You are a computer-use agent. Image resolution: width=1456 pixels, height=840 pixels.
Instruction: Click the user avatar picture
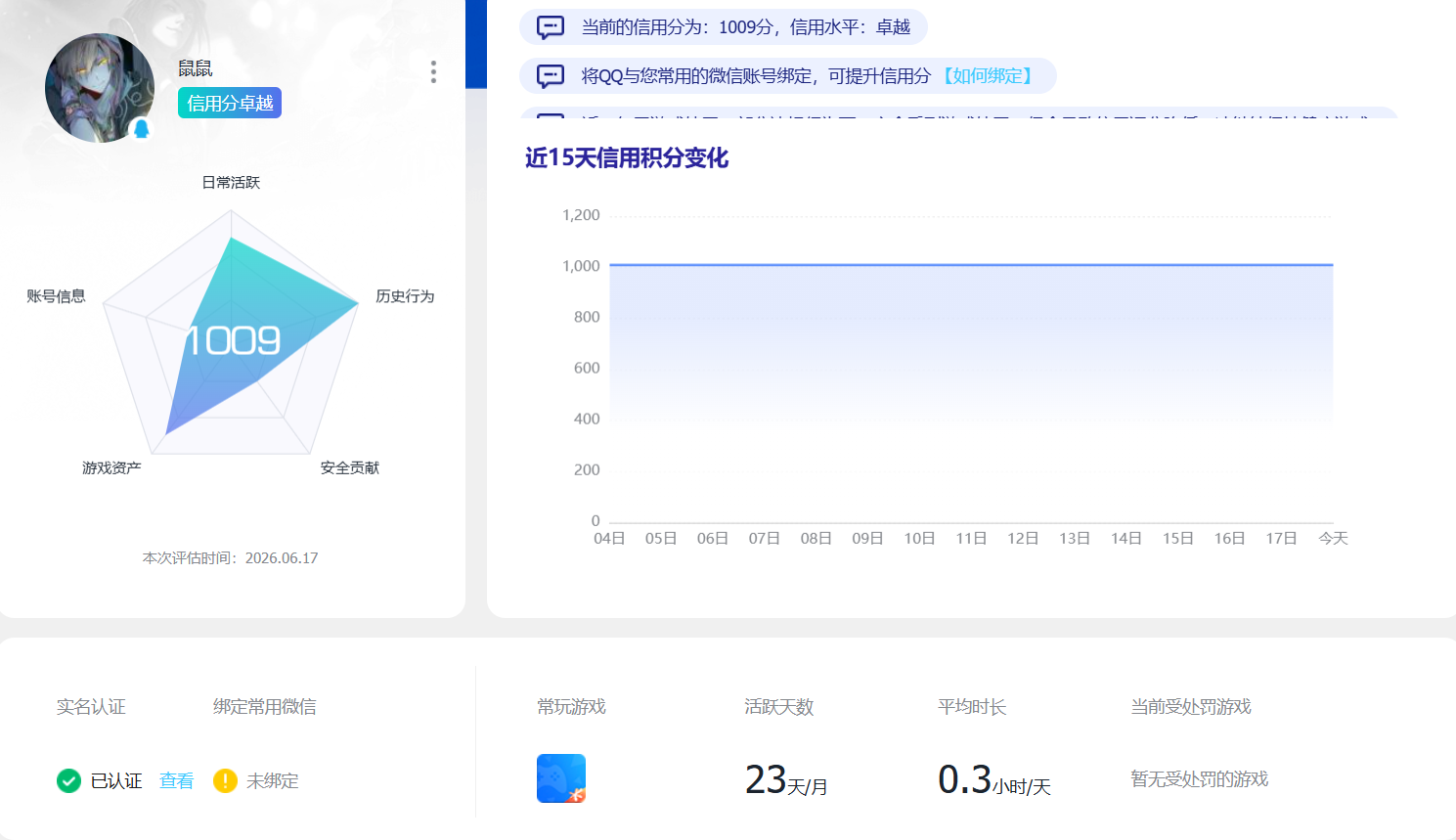point(100,88)
